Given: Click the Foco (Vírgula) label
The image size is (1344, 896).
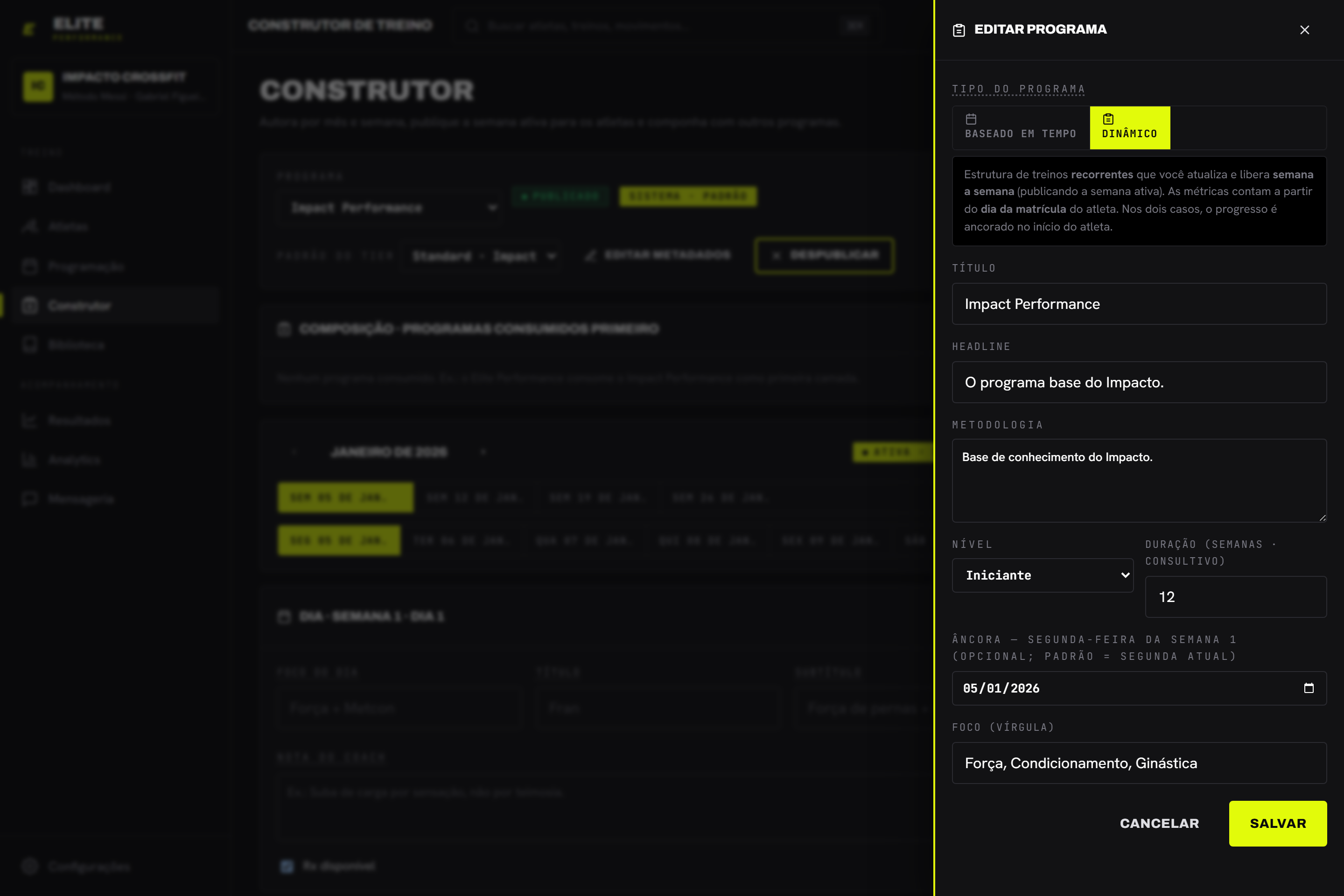Looking at the screenshot, I should click(x=1003, y=727).
